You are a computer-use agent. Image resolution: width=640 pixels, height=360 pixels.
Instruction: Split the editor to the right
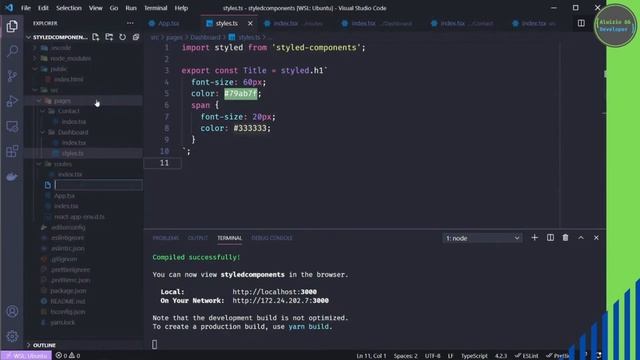tap(581, 23)
